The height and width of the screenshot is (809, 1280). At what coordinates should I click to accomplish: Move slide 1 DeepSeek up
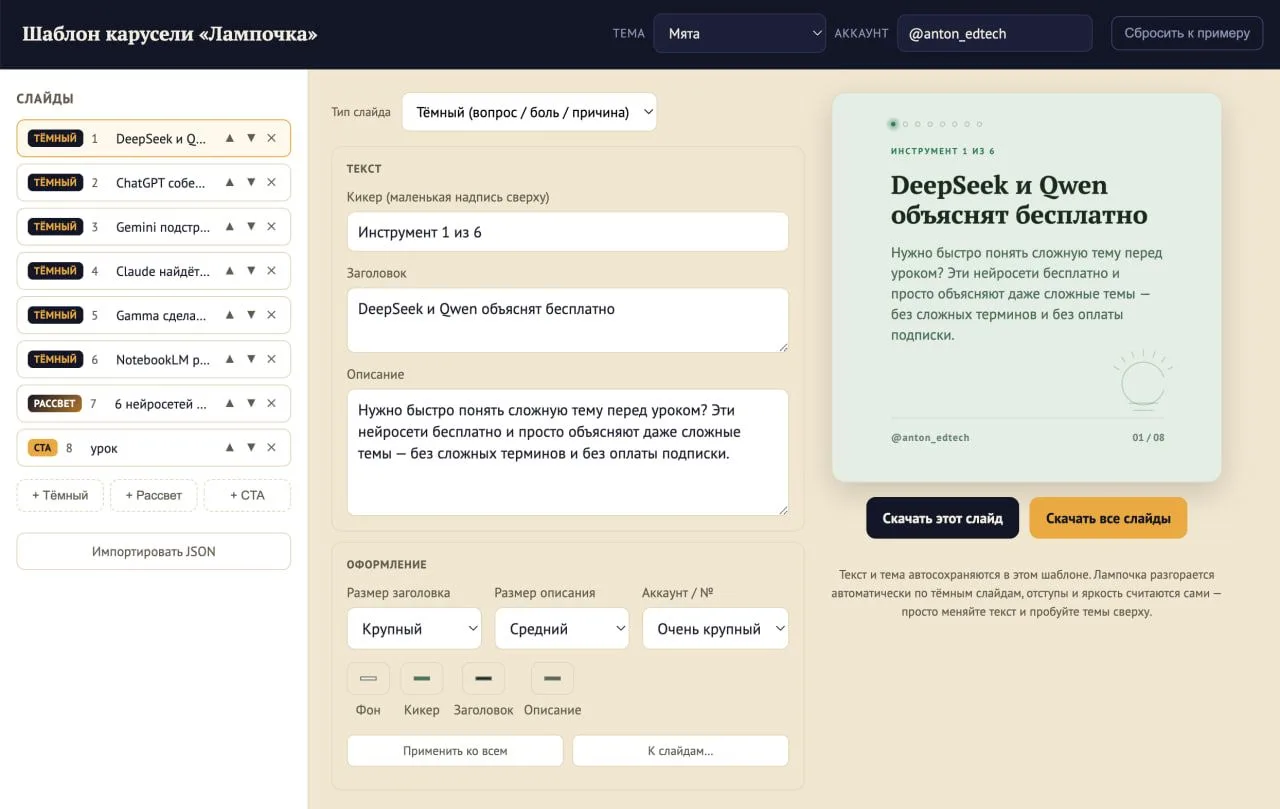230,138
